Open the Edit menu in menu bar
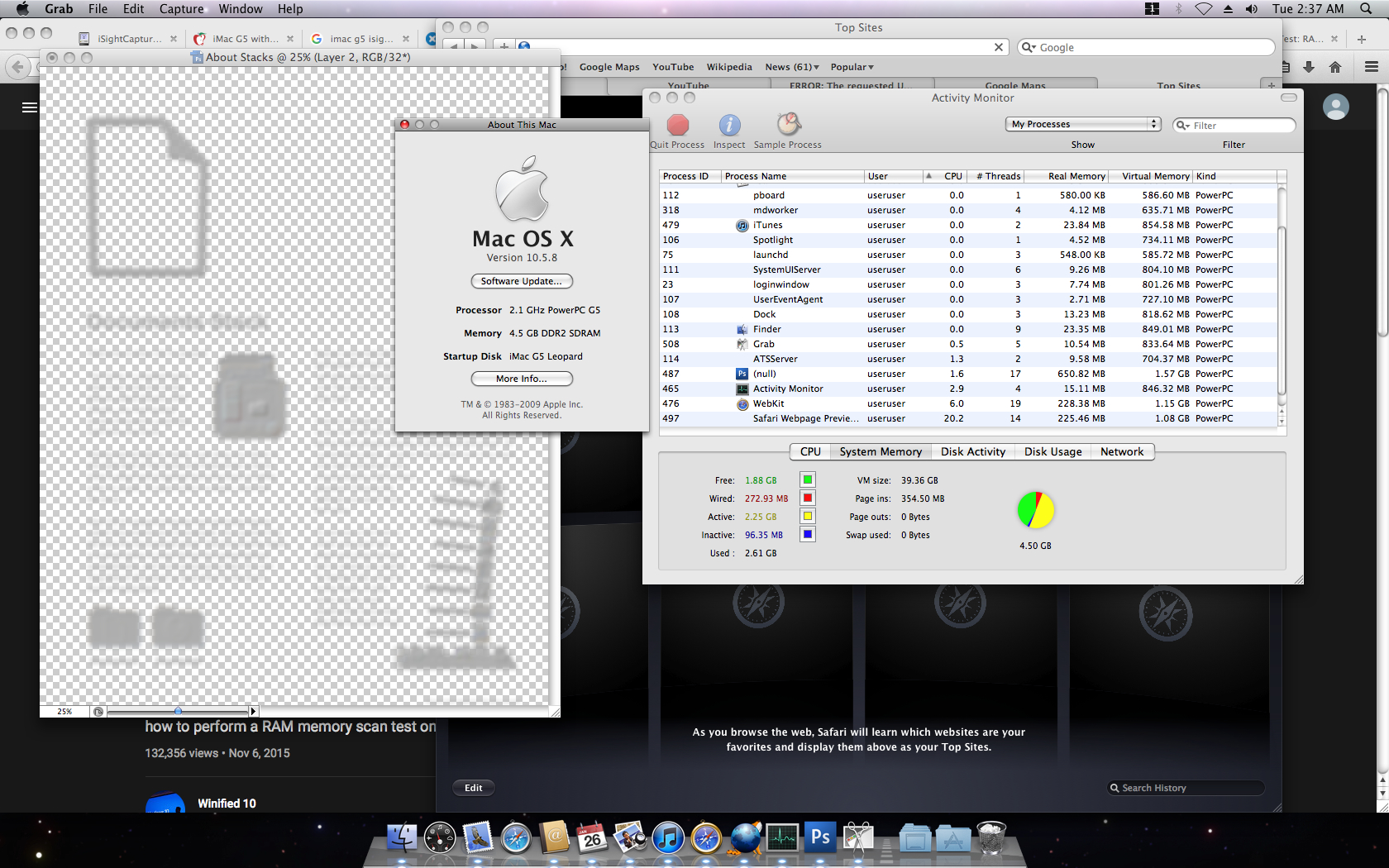 coord(134,9)
